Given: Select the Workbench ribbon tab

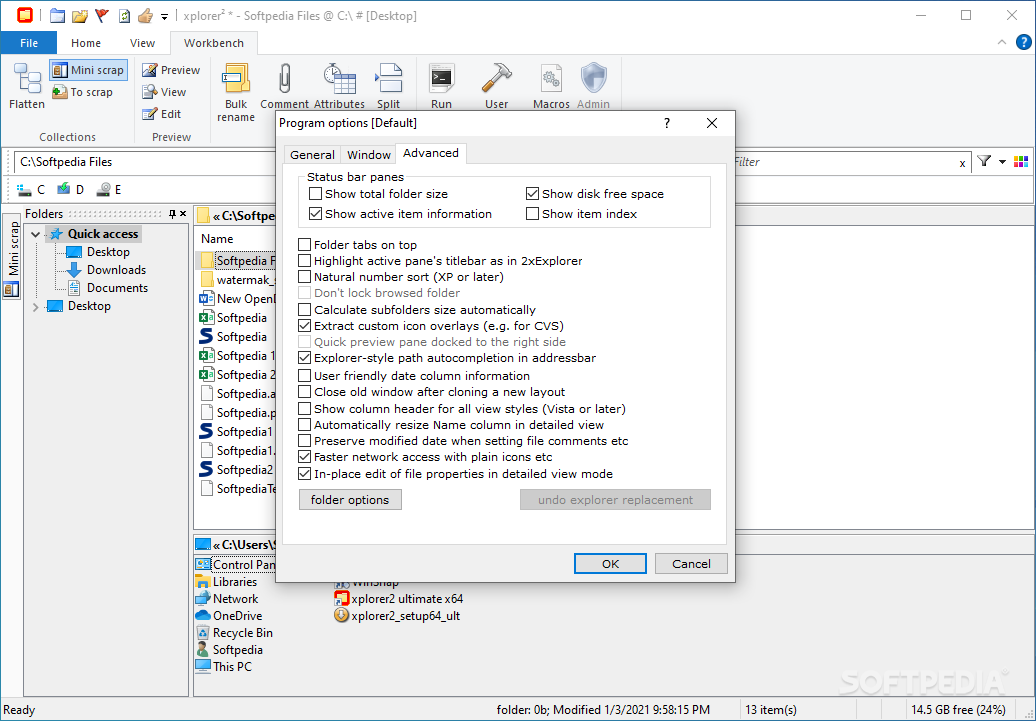Looking at the screenshot, I should pyautogui.click(x=213, y=43).
